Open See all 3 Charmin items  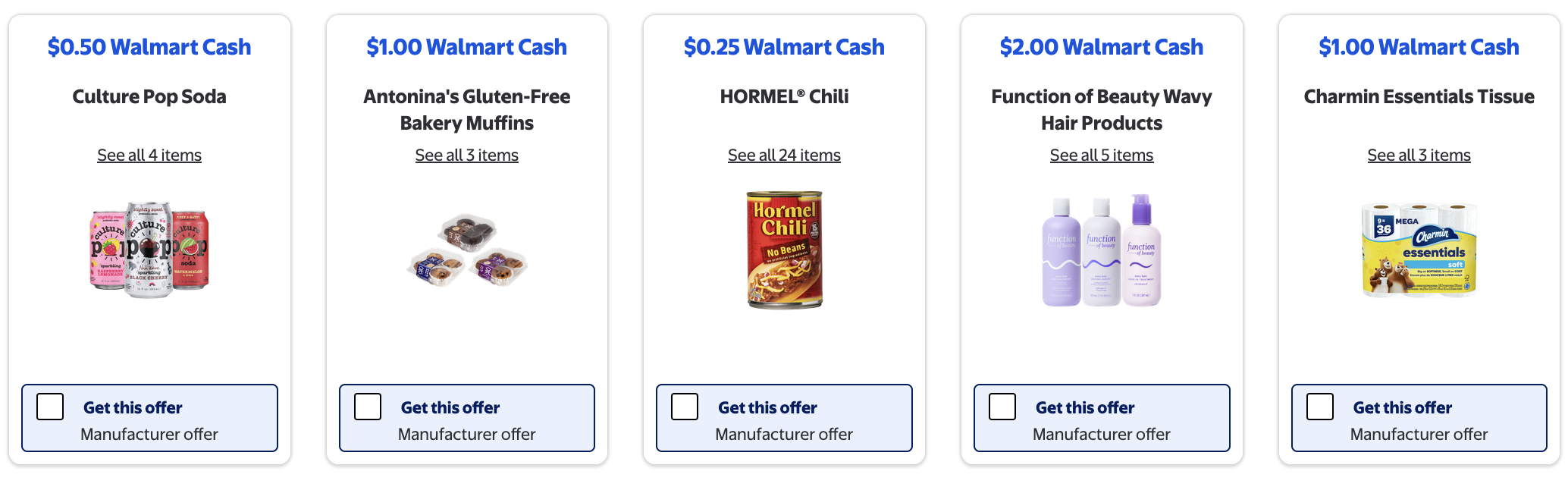[1419, 155]
